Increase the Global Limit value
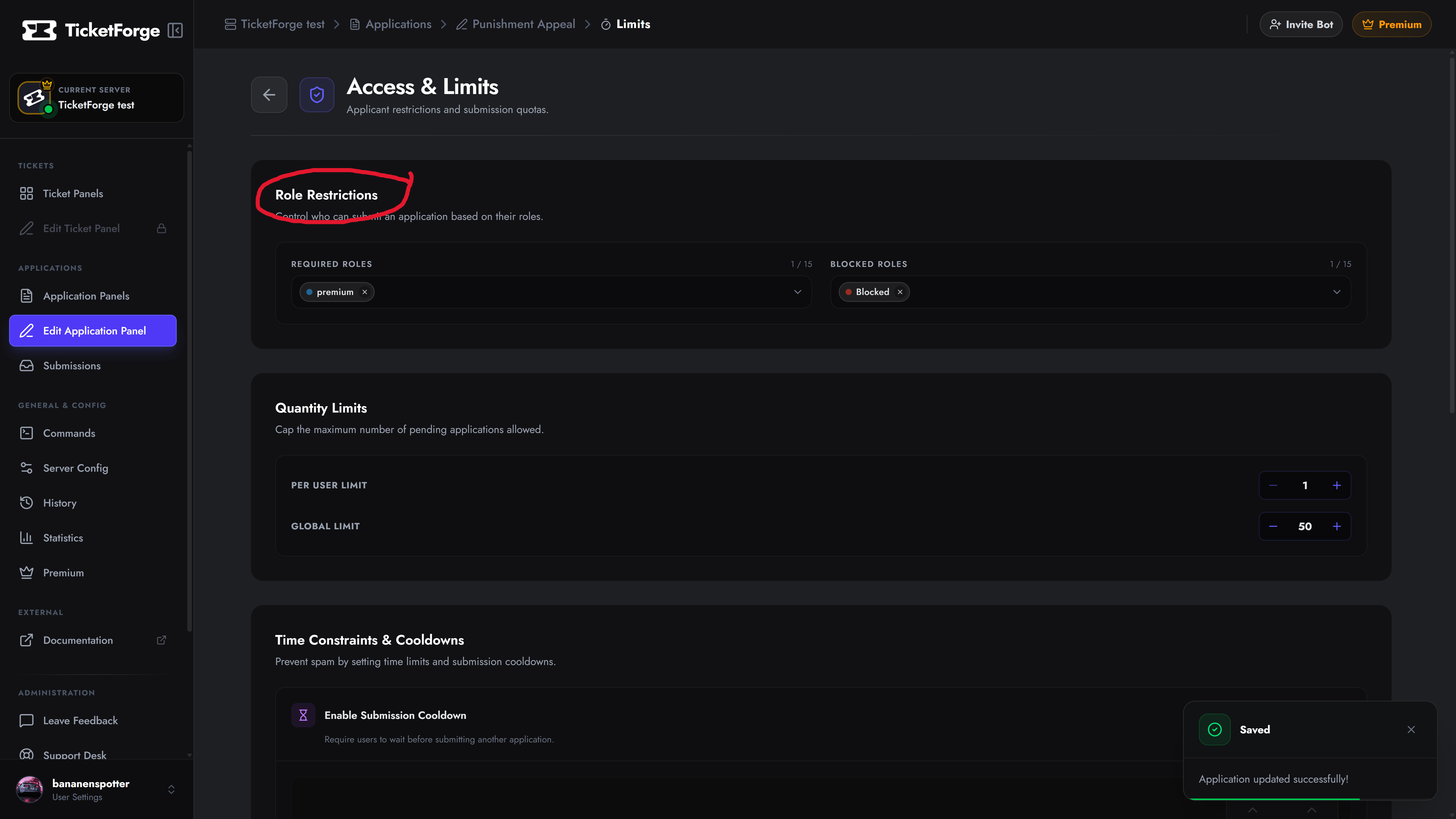The width and height of the screenshot is (1456, 819). coord(1337,526)
